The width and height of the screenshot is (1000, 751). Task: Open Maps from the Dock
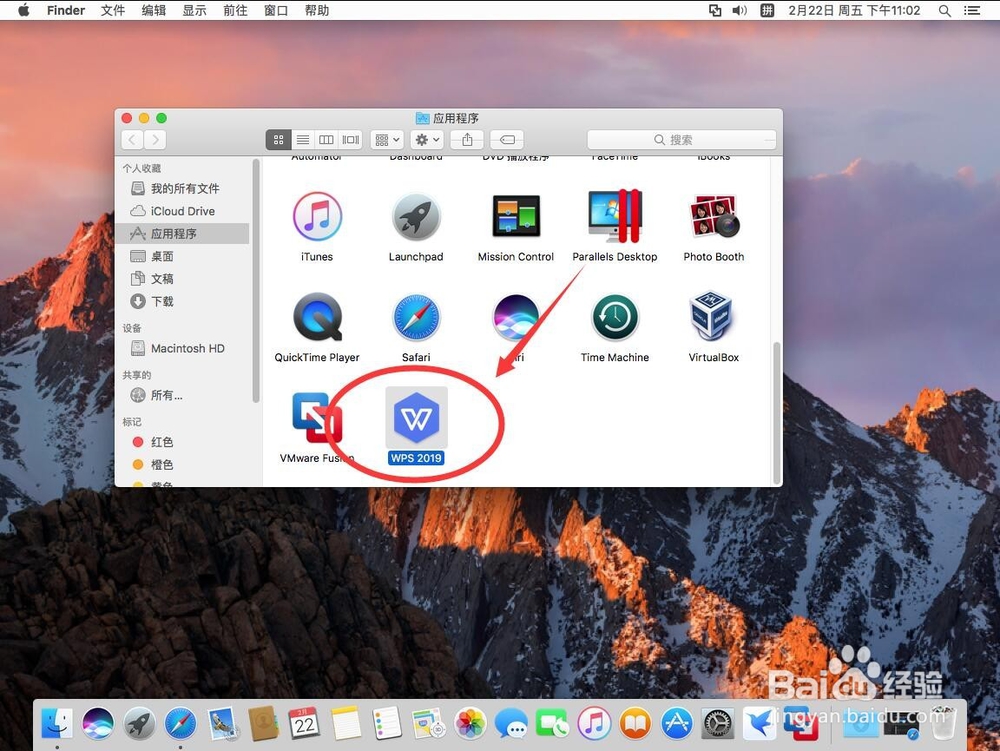click(x=428, y=724)
